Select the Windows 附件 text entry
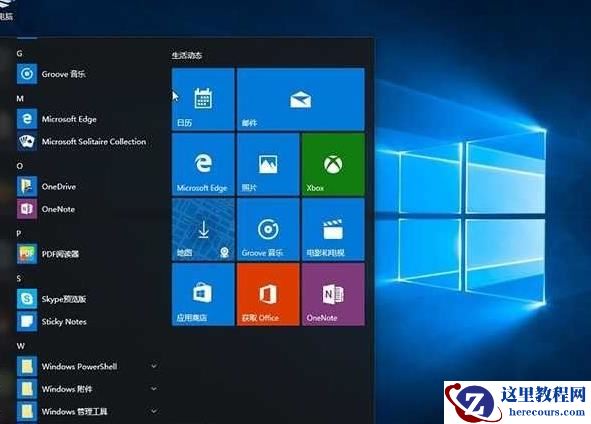591x424 pixels. coord(67,389)
